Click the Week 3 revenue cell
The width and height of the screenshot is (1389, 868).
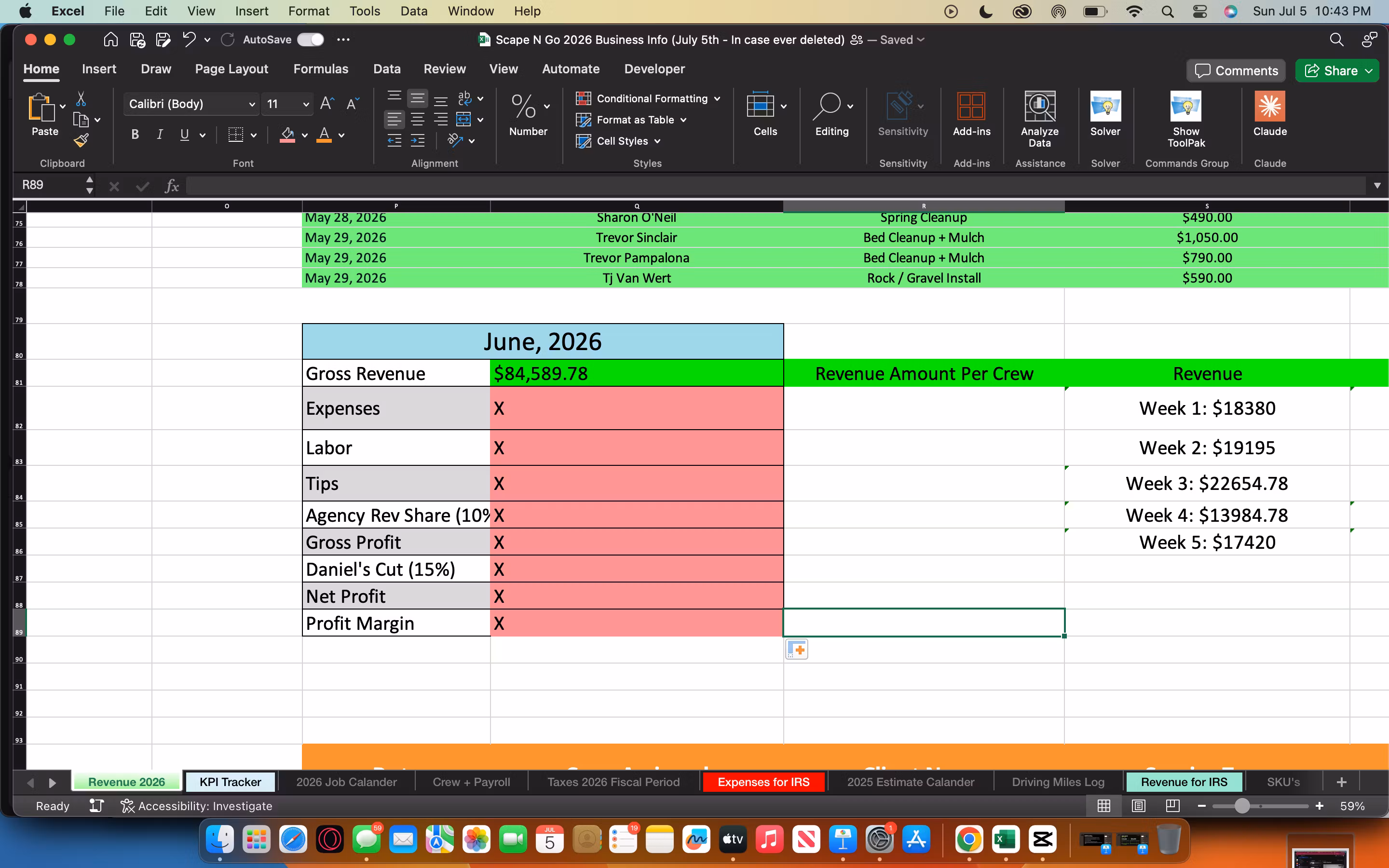pos(1207,483)
